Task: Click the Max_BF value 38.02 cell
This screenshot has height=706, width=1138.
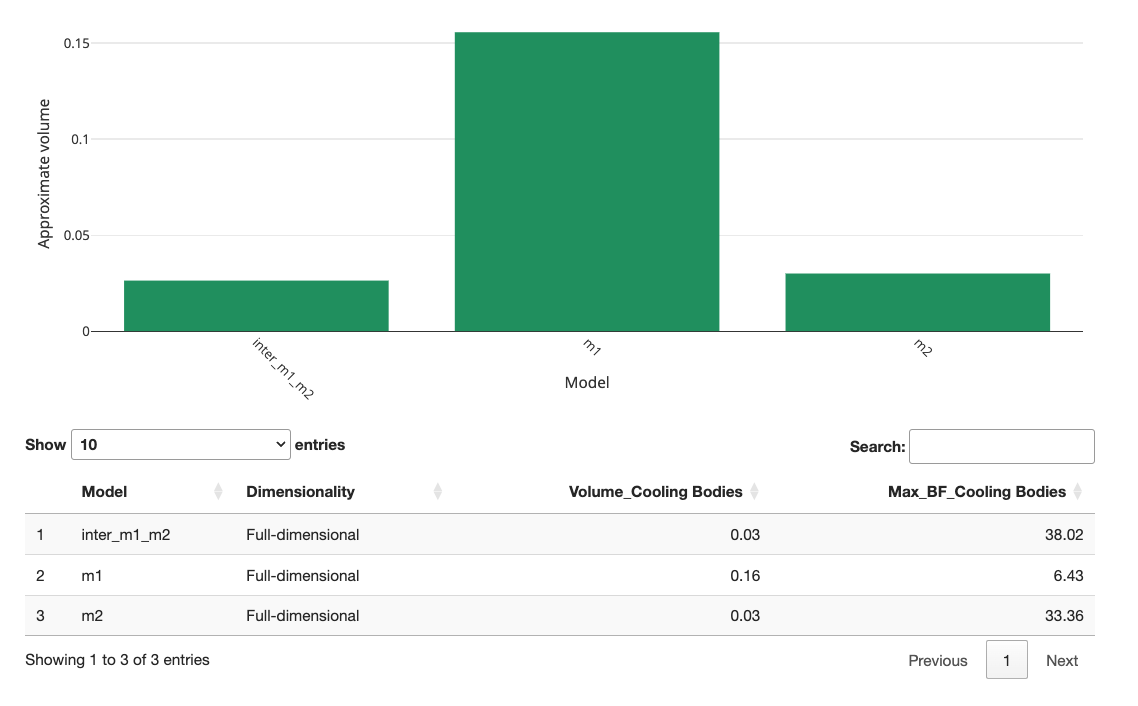Action: (x=1063, y=534)
